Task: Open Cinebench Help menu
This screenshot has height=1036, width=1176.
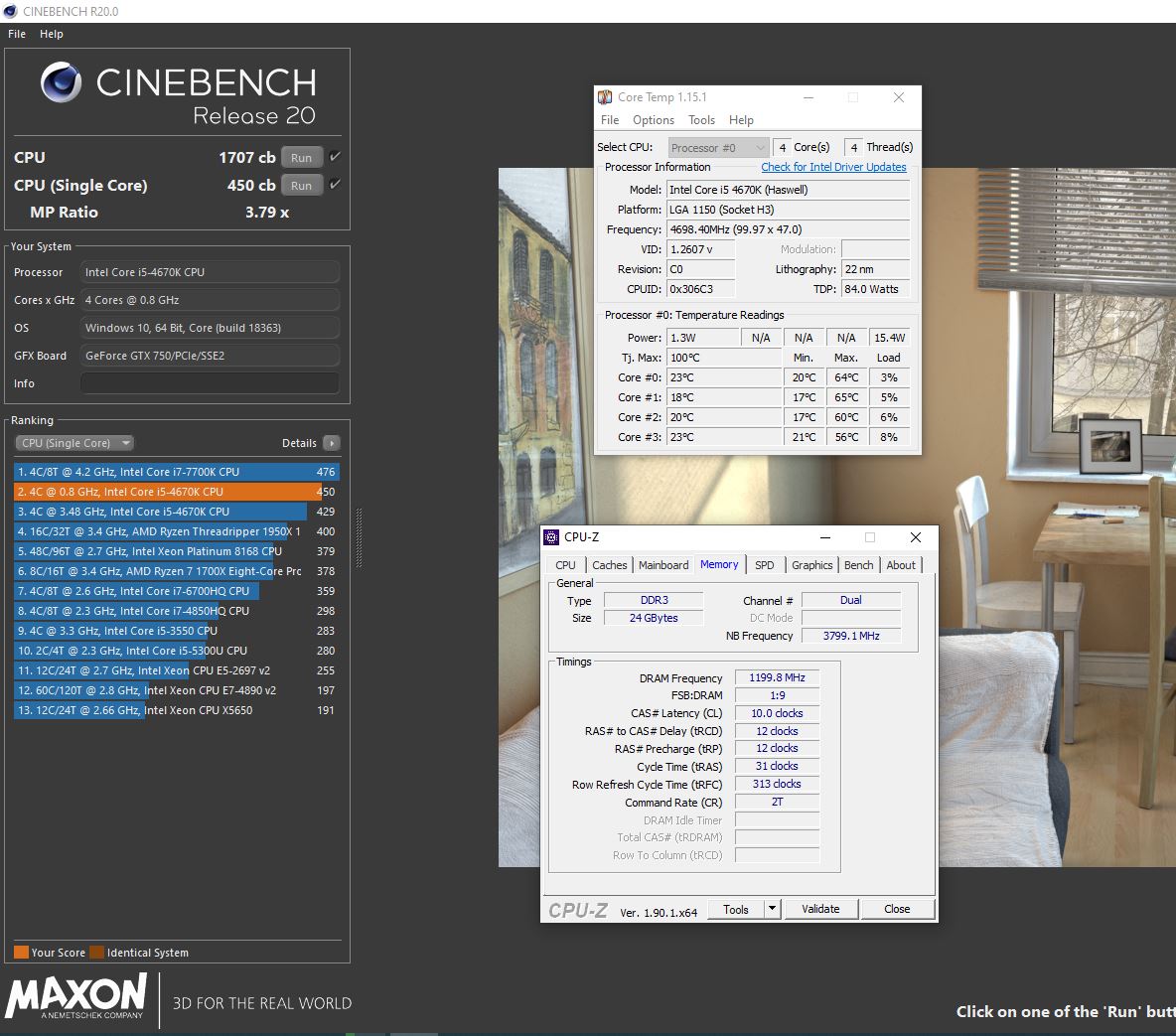Action: 51,34
